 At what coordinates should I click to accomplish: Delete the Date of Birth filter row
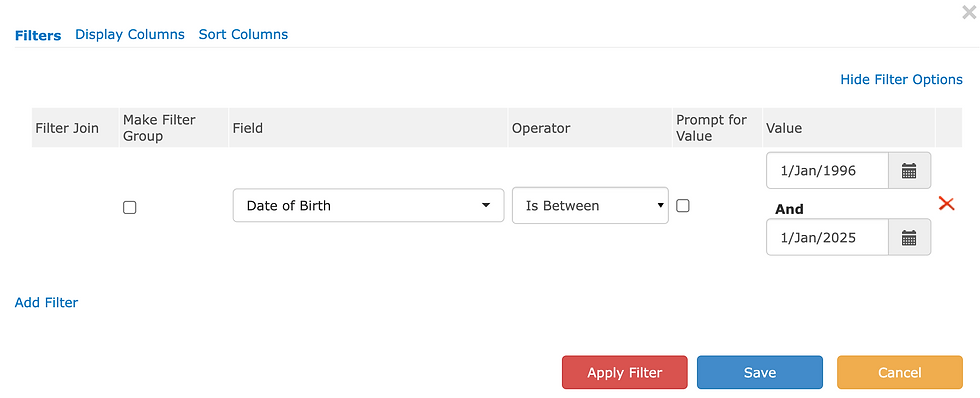coord(946,204)
